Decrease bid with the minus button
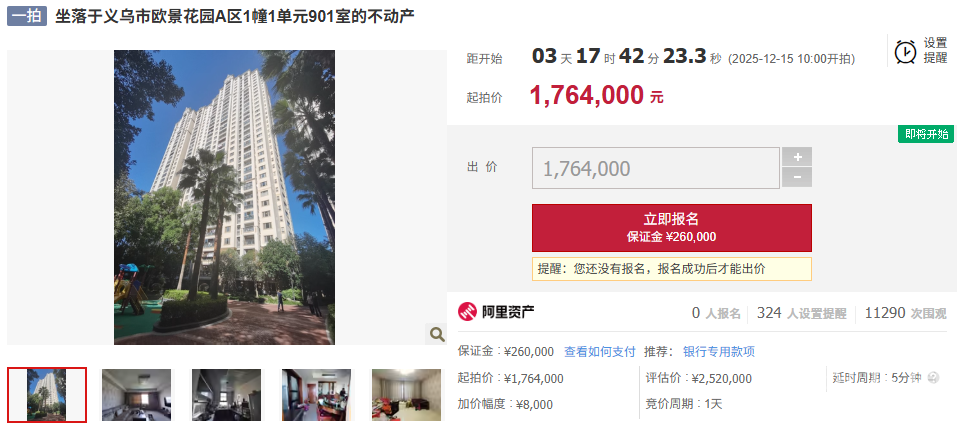The width and height of the screenshot is (957, 431). 797,177
